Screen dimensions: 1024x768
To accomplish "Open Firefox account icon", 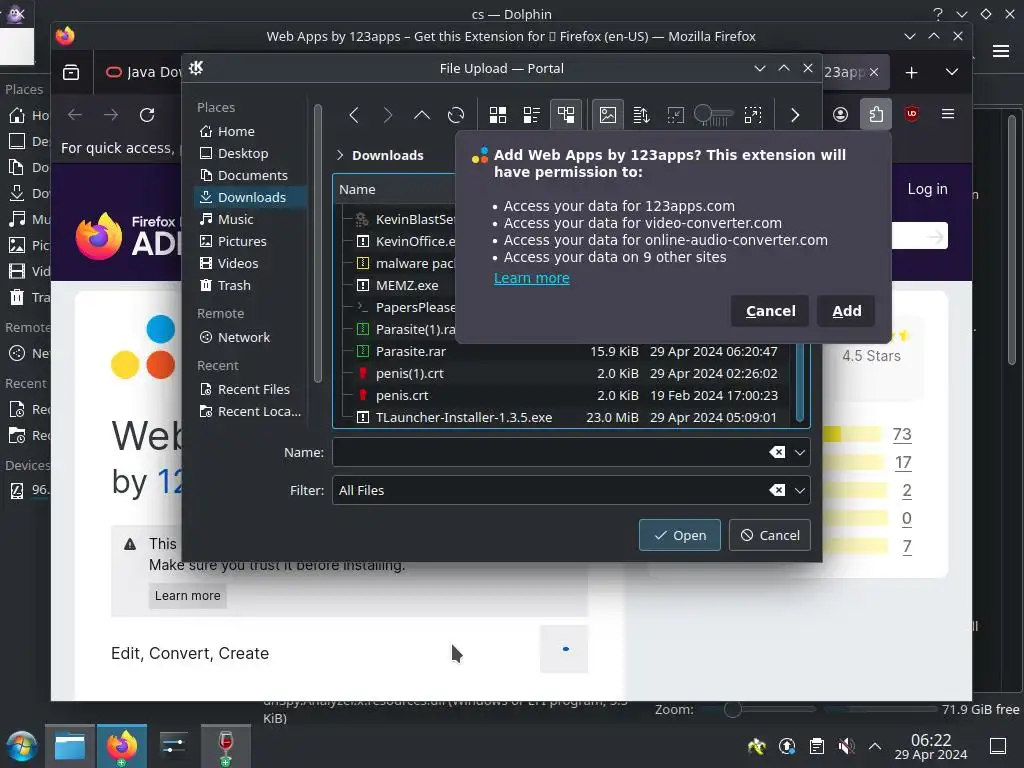I will point(840,114).
